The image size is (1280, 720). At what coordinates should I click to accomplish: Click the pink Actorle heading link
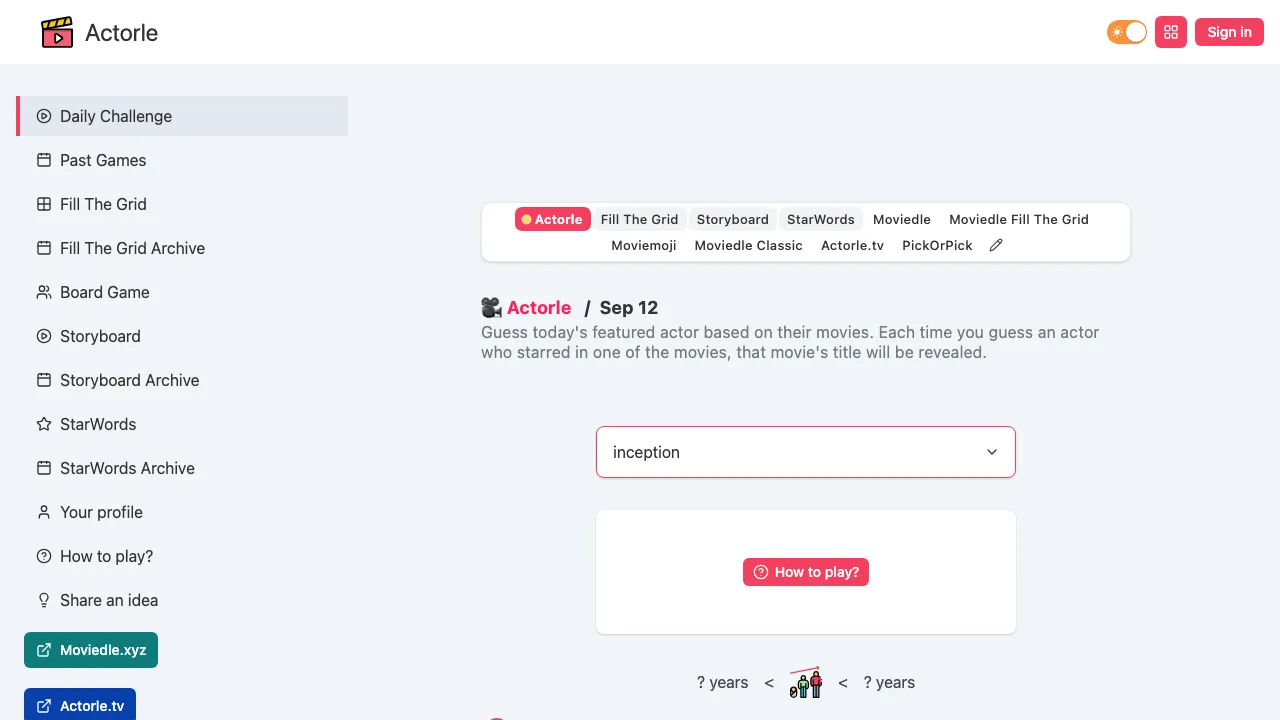click(x=539, y=308)
